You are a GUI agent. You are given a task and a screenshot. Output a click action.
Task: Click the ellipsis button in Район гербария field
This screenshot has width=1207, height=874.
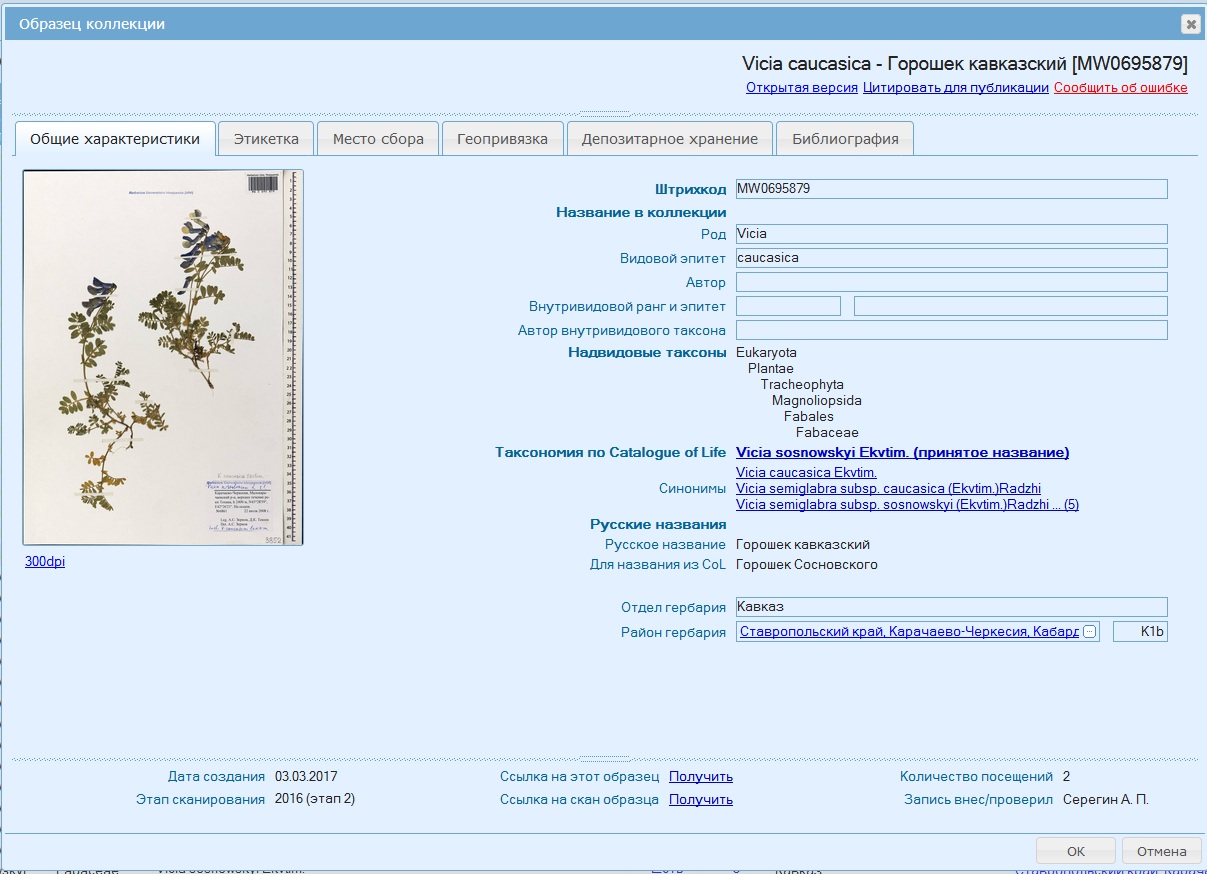click(1089, 632)
